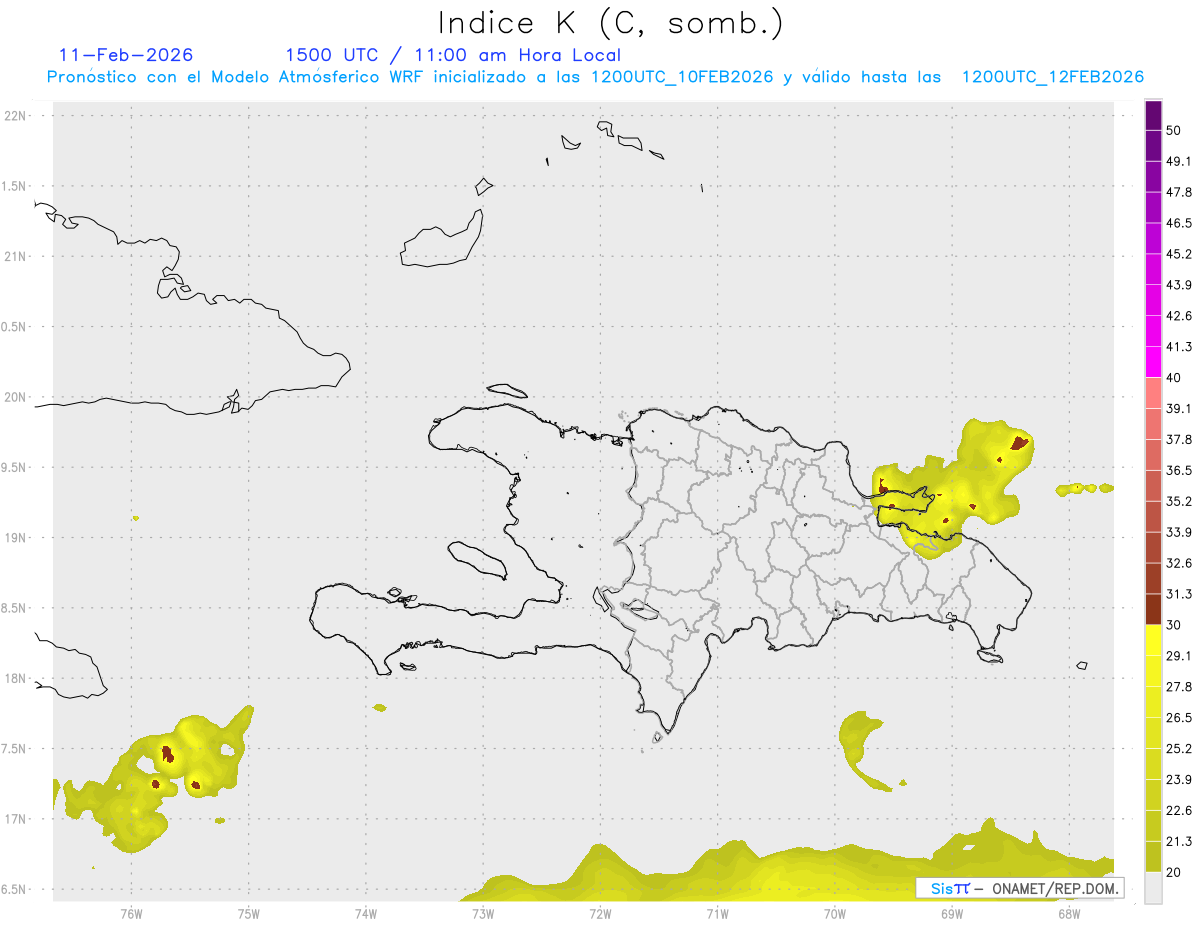Viewport: 1200px width, 927px height.
Task: Click the initialization time "1200UTC_10FEB2026"
Action: [x=682, y=77]
